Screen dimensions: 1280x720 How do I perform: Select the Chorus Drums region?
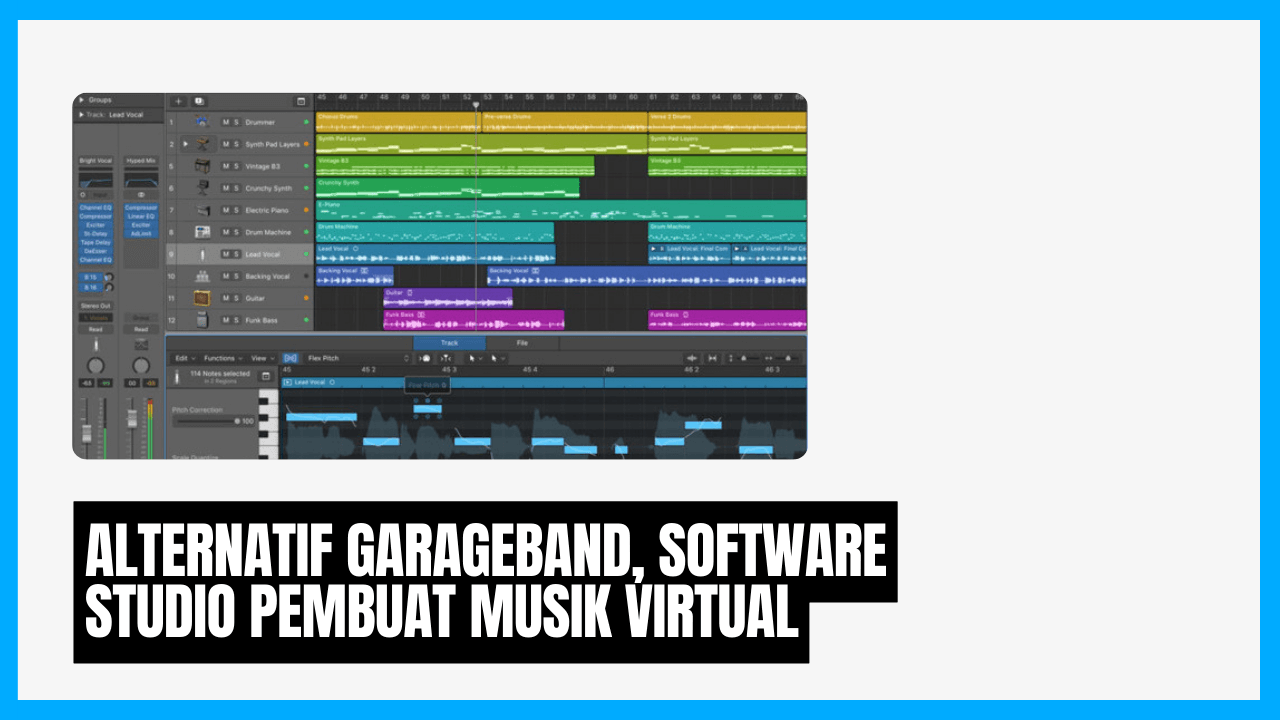[397, 122]
